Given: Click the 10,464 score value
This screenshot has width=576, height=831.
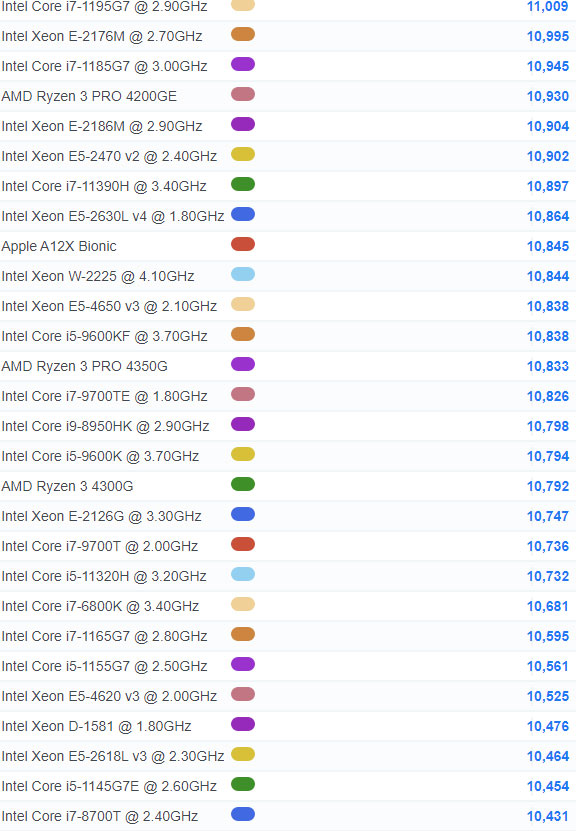Looking at the screenshot, I should tap(548, 756).
